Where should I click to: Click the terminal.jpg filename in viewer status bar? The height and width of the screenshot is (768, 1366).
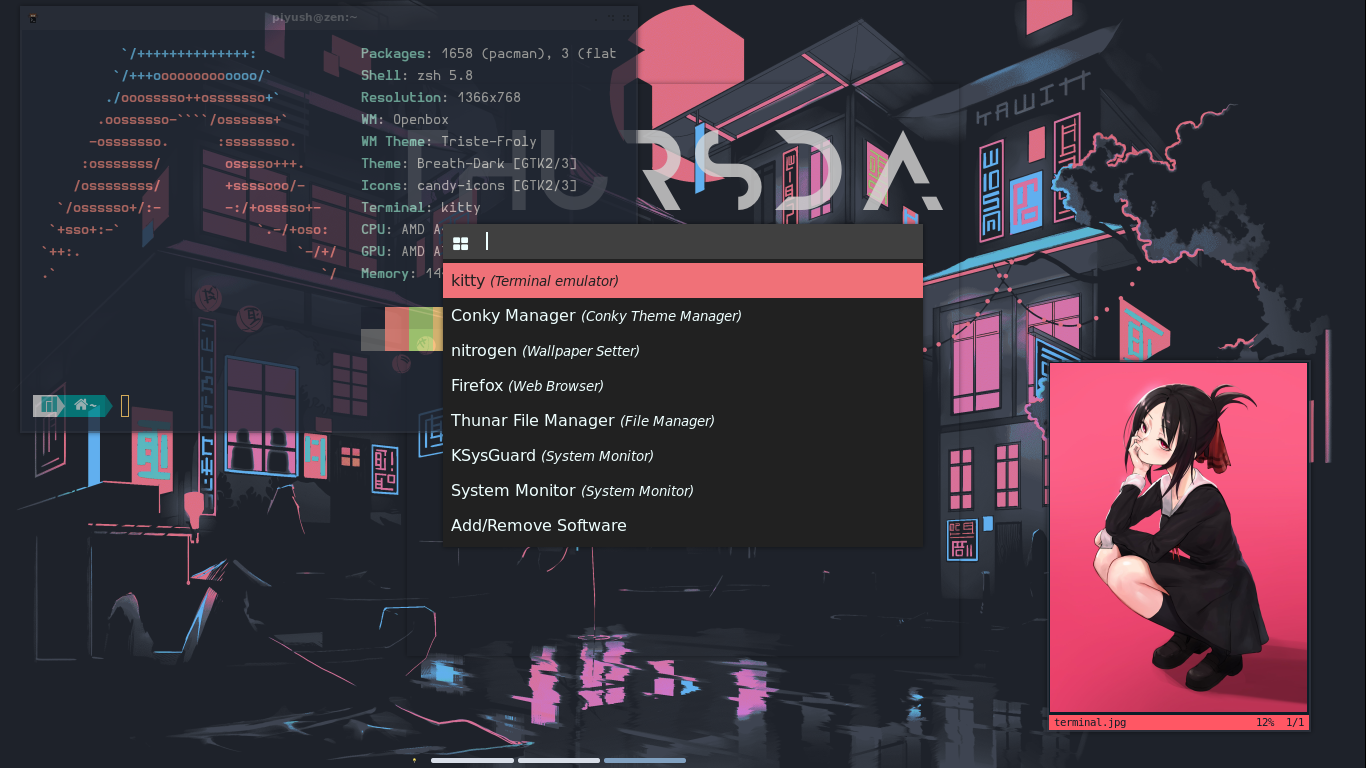point(1090,722)
